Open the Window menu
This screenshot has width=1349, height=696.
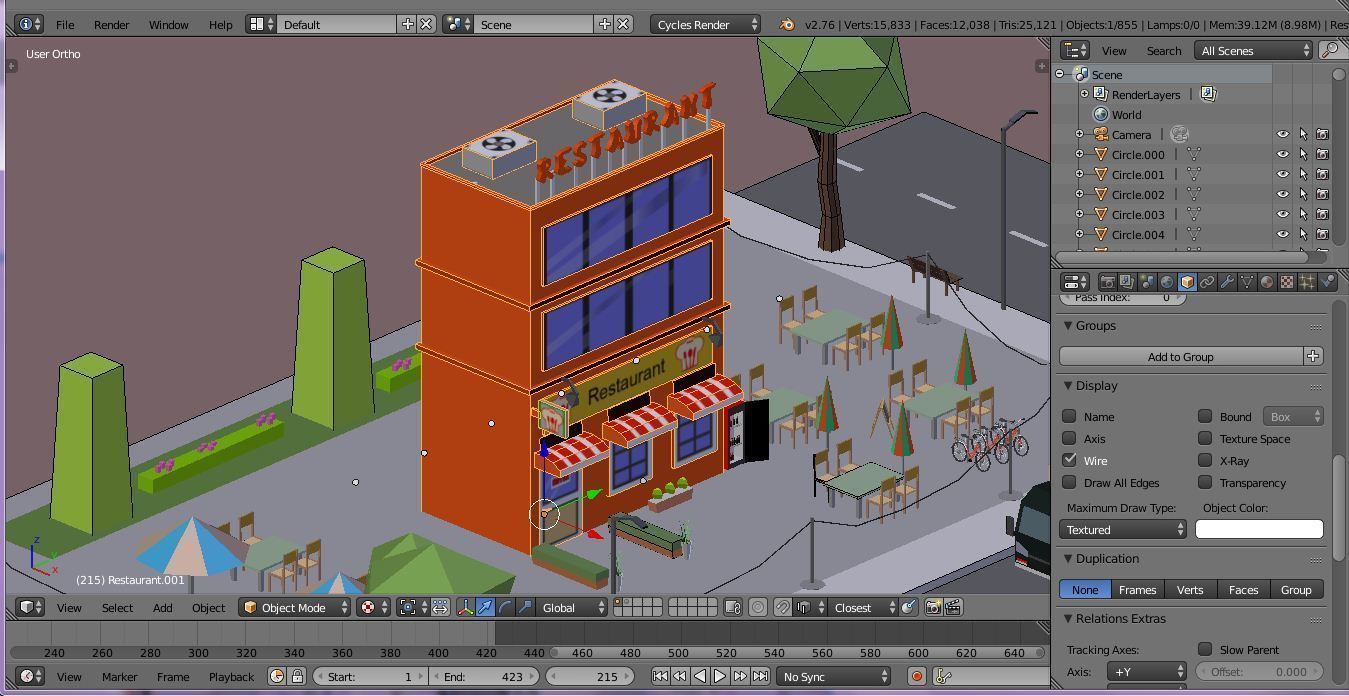[168, 24]
